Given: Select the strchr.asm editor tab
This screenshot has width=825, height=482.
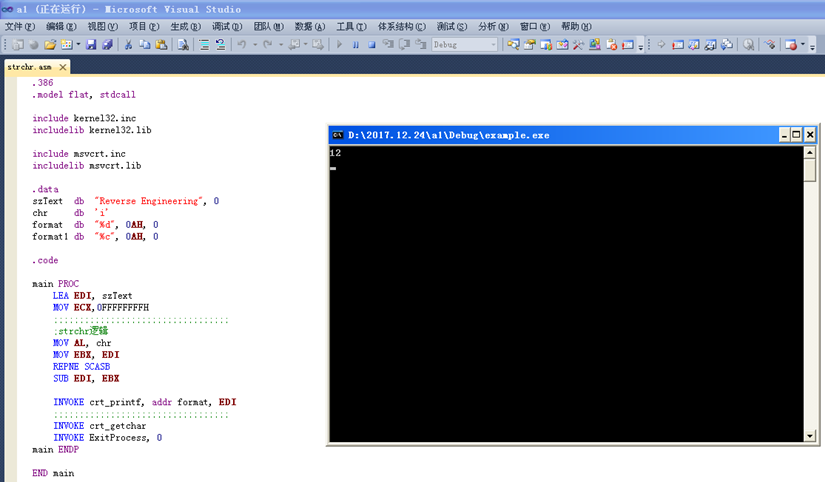Looking at the screenshot, I should coord(28,67).
